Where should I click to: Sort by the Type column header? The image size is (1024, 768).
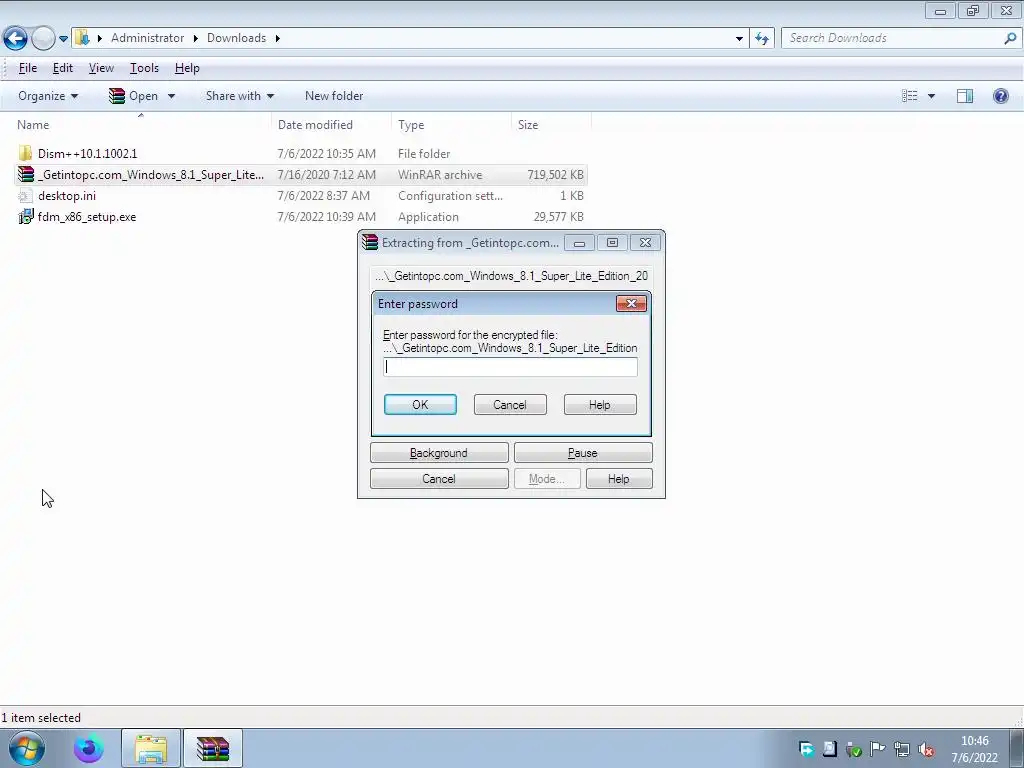(x=411, y=125)
